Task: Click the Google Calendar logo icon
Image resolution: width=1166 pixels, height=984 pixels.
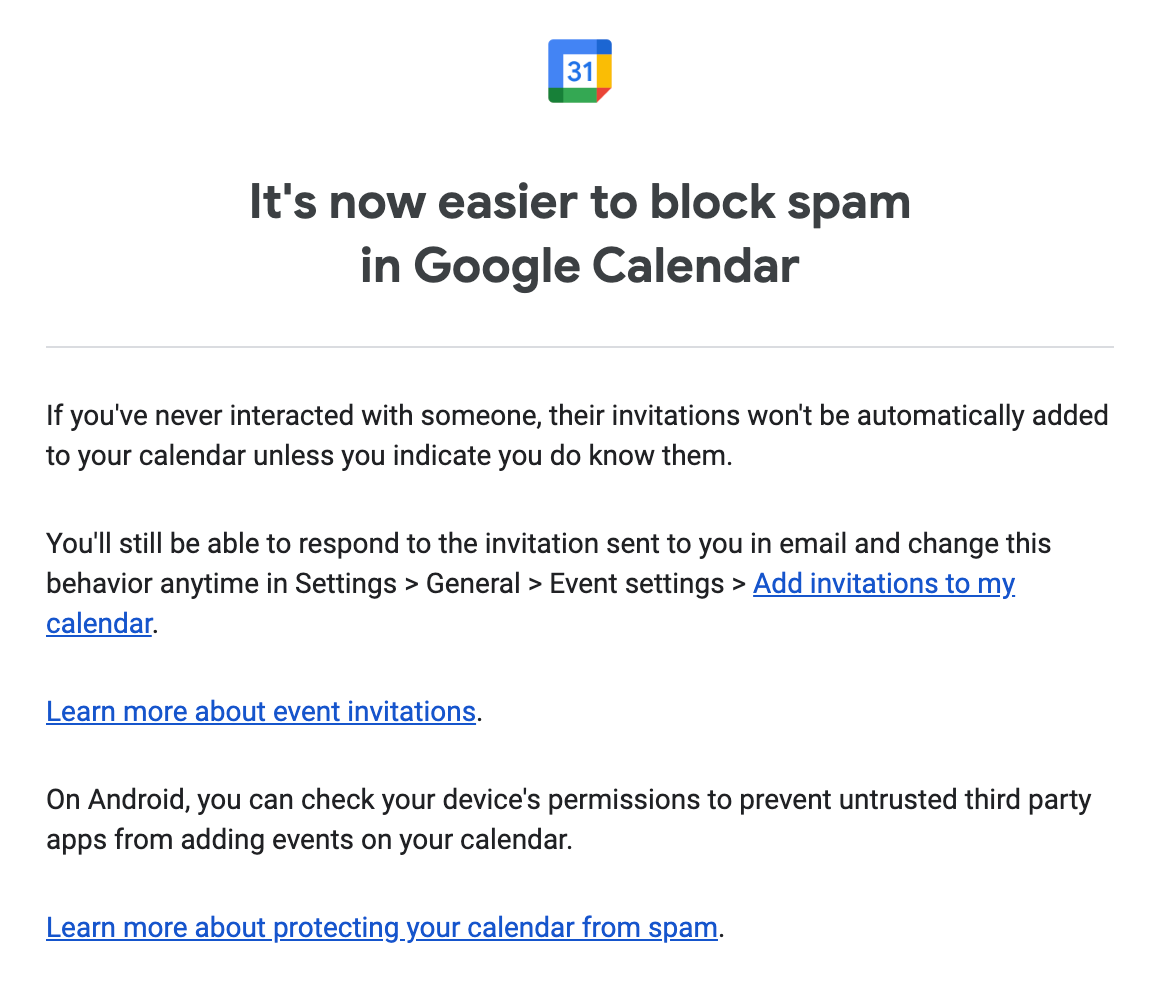Action: click(x=579, y=71)
